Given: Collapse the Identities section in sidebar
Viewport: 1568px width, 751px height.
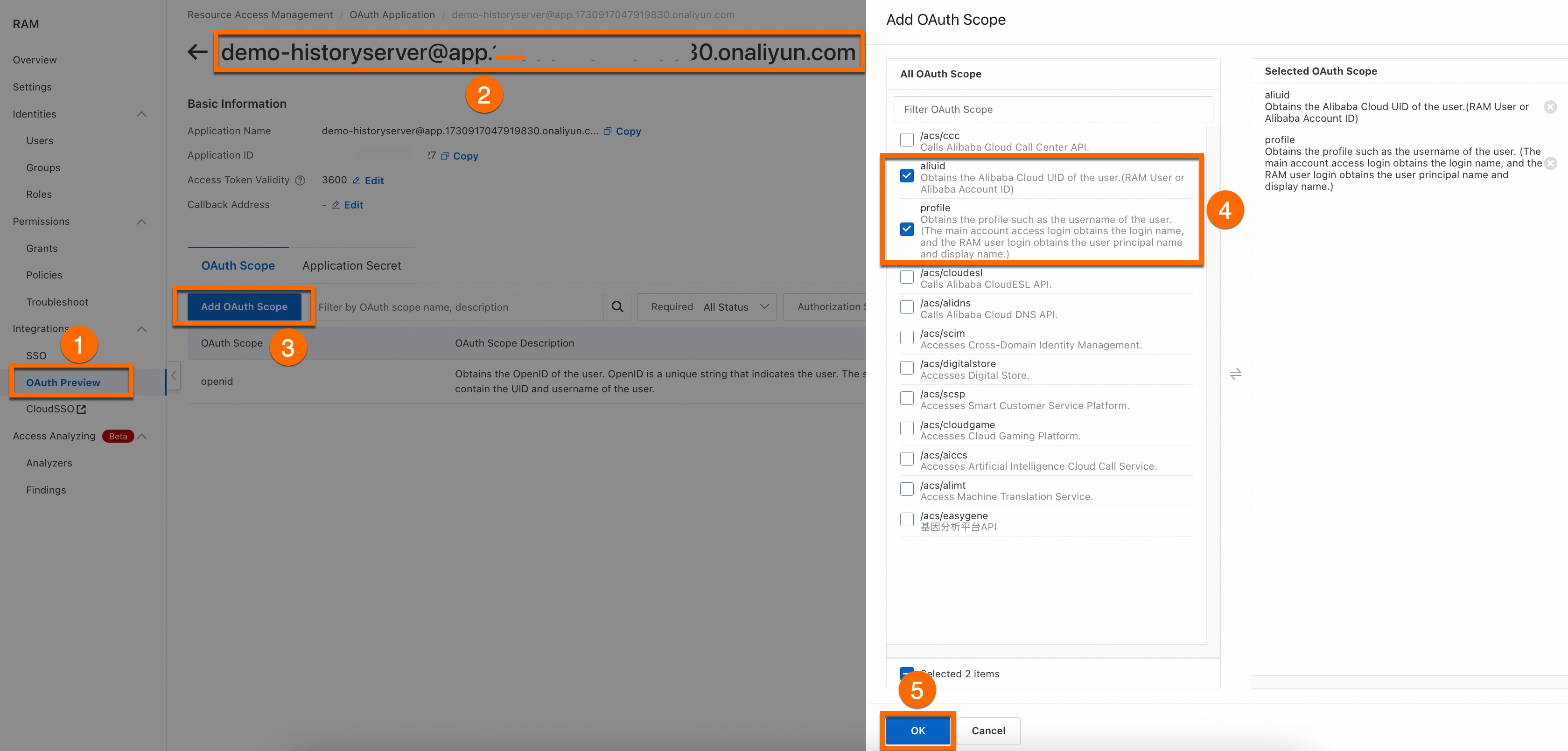Looking at the screenshot, I should pos(141,114).
